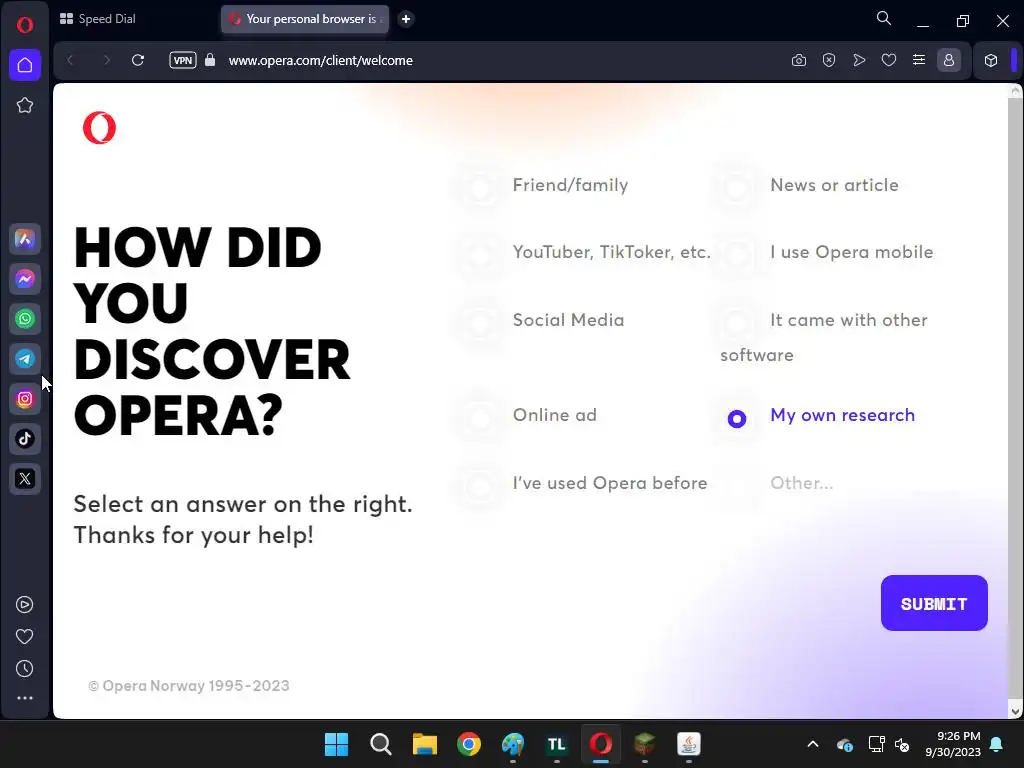Click scrollbar down arrow
The width and height of the screenshot is (1024, 768).
[x=1015, y=711]
